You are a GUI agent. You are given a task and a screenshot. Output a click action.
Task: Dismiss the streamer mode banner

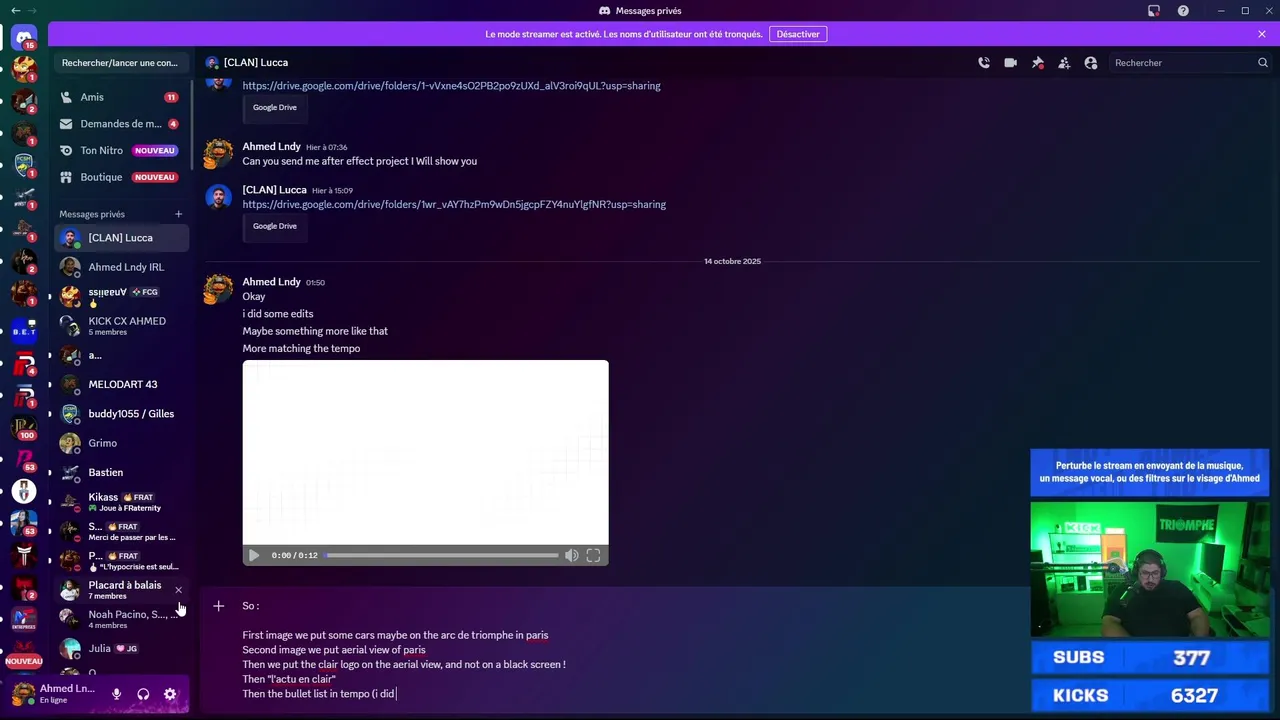(1262, 34)
